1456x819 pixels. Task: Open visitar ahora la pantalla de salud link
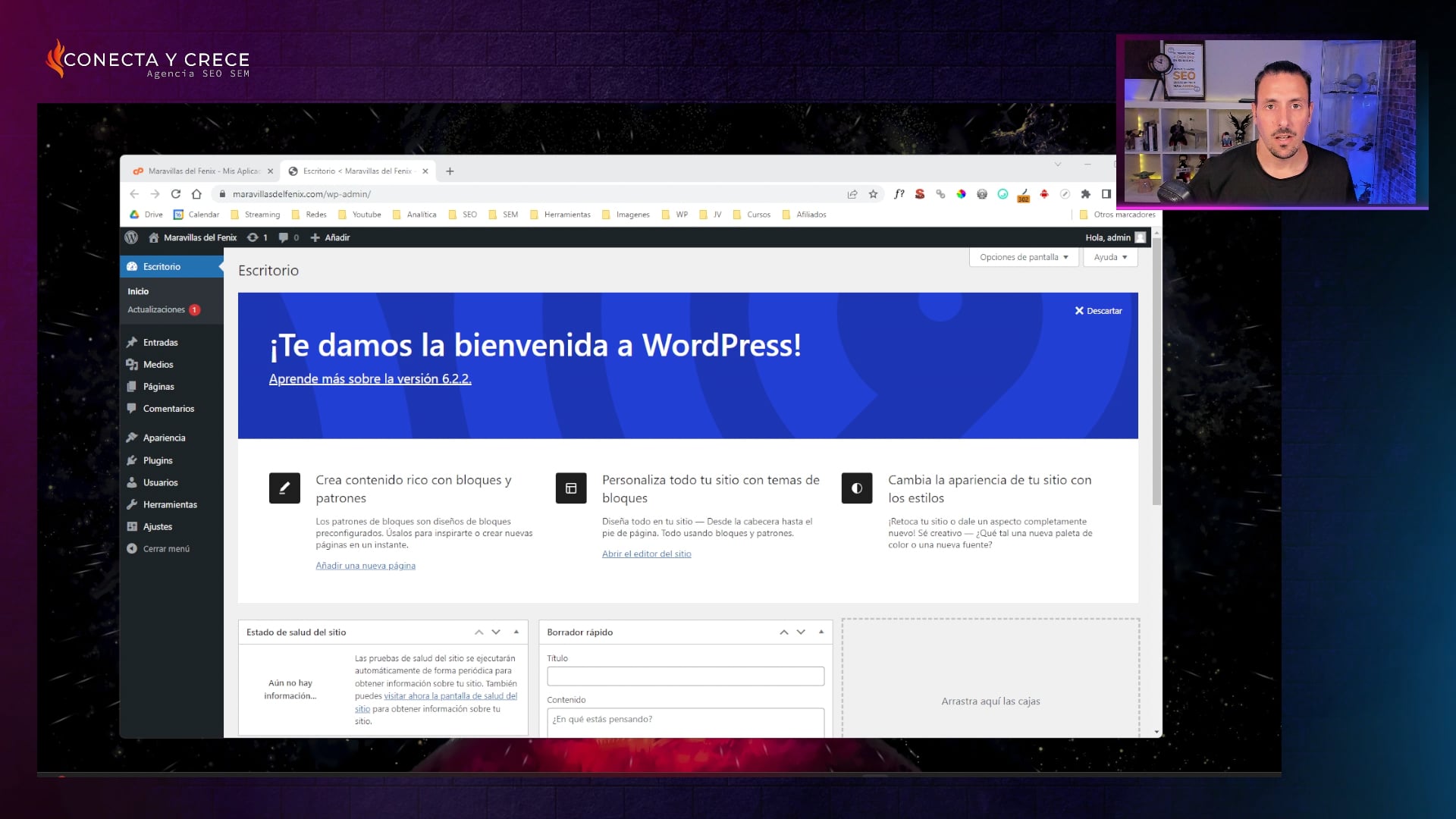[x=437, y=702]
